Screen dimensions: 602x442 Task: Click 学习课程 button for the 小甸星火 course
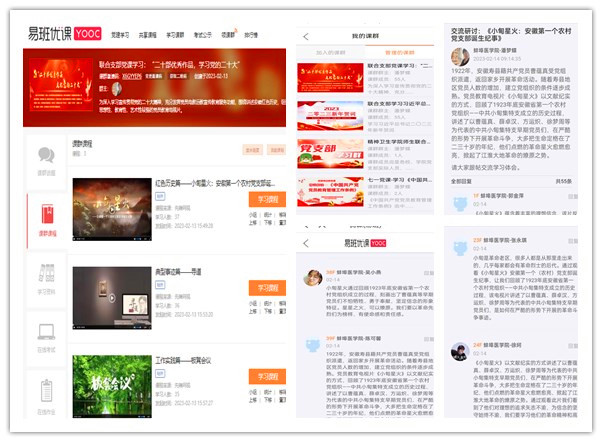(267, 199)
